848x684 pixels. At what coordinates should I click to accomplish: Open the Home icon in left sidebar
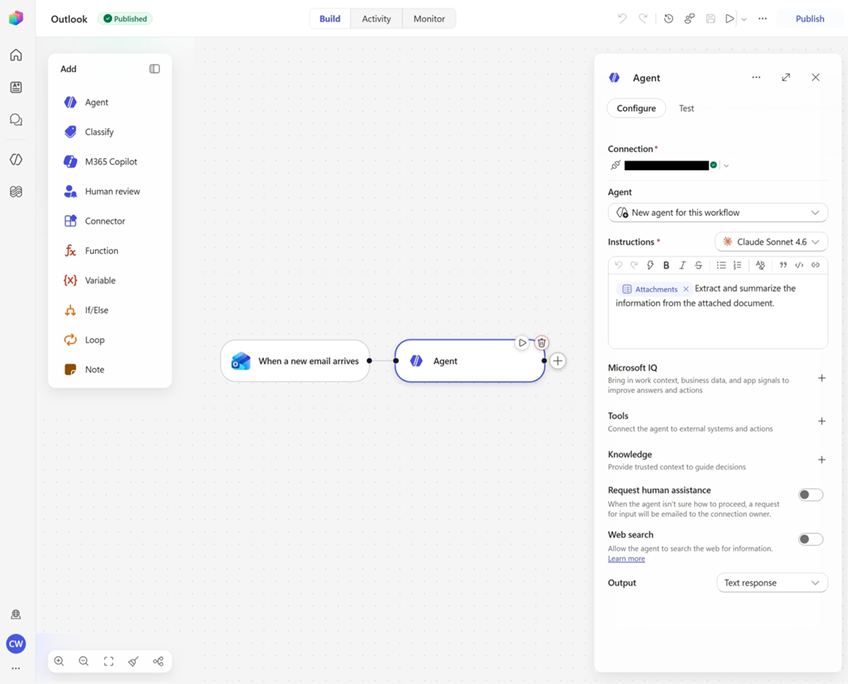pos(16,55)
